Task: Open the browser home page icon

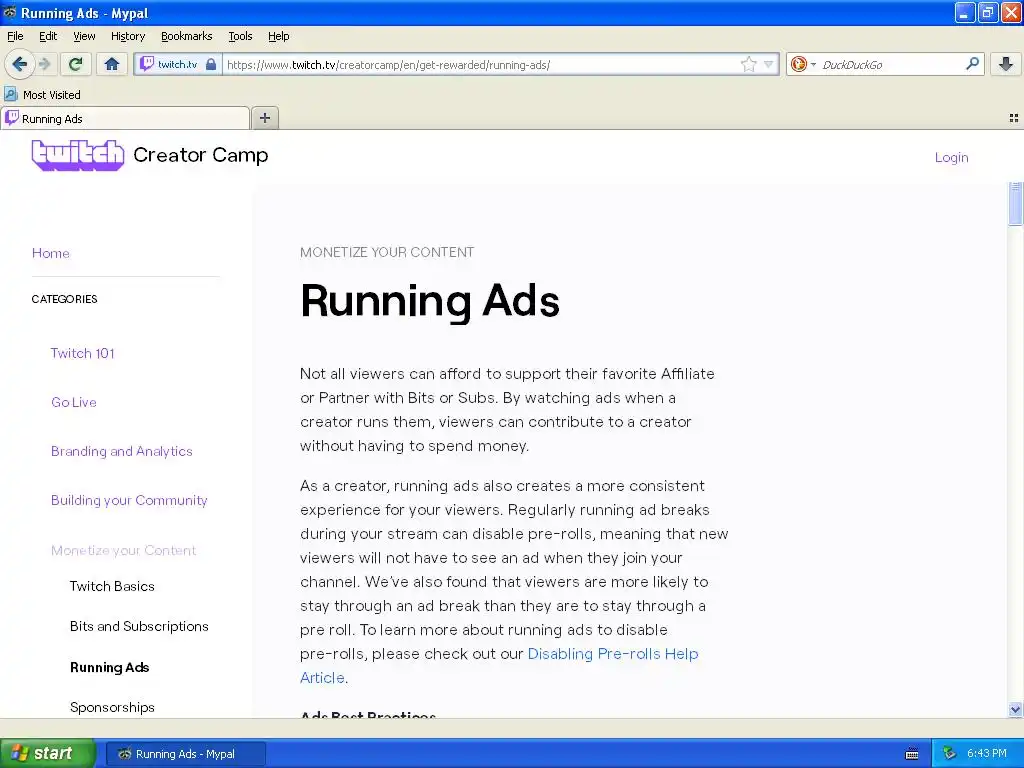Action: pyautogui.click(x=112, y=64)
